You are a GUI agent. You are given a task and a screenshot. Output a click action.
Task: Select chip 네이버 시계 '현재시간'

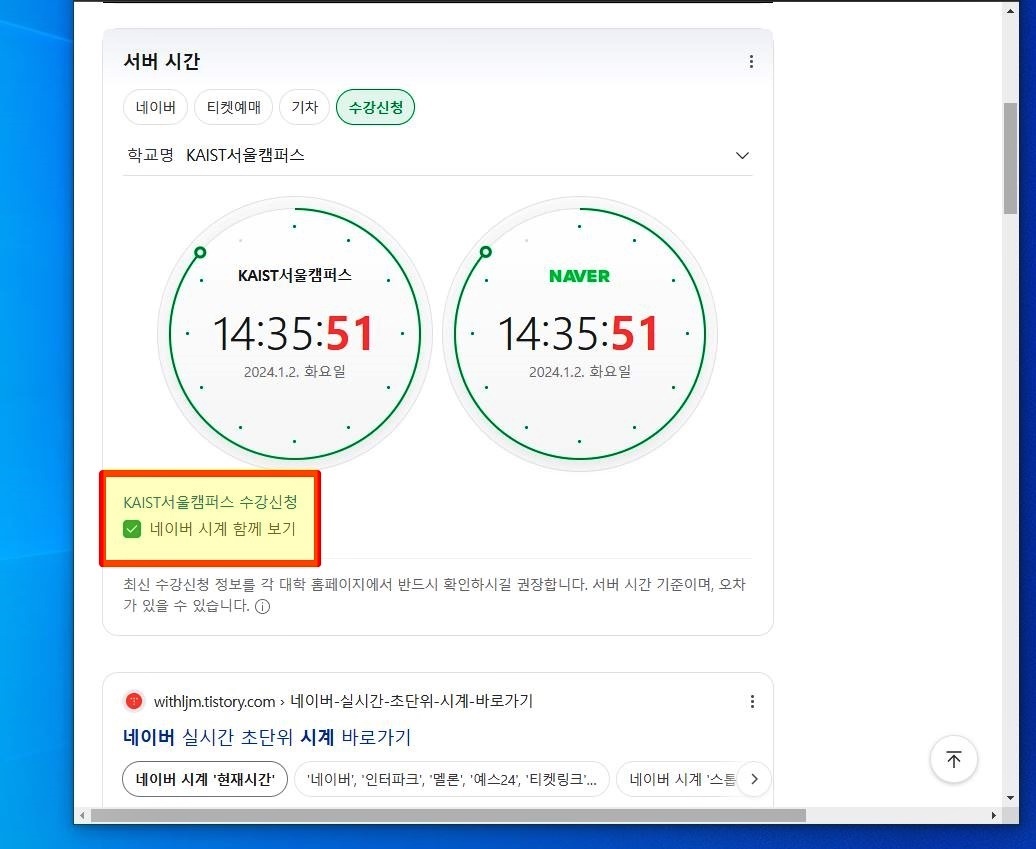pyautogui.click(x=205, y=780)
